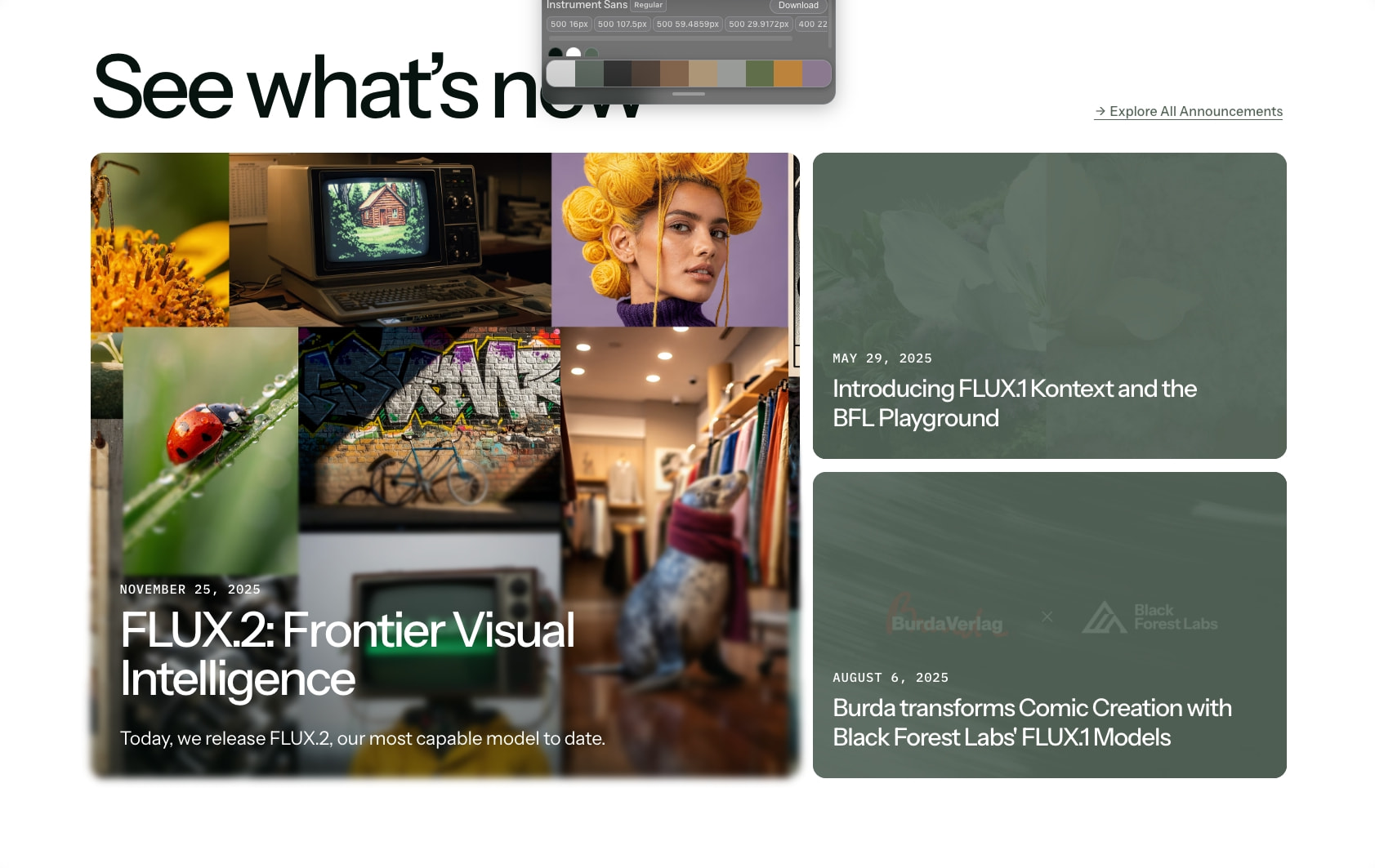Select the dark brown palette swatch
The width and height of the screenshot is (1375, 868).
tap(646, 73)
